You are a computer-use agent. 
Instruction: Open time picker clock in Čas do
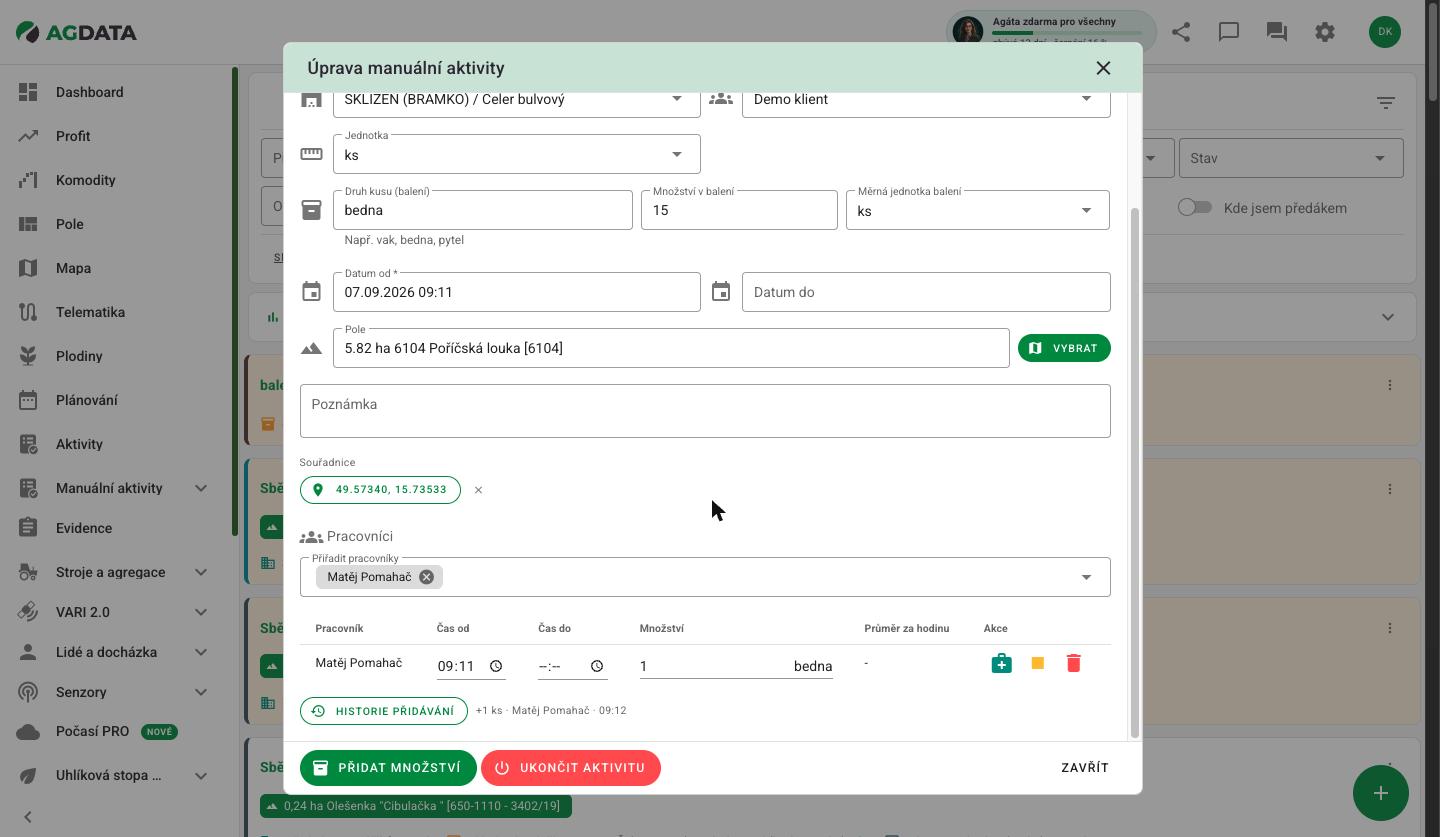pos(597,666)
